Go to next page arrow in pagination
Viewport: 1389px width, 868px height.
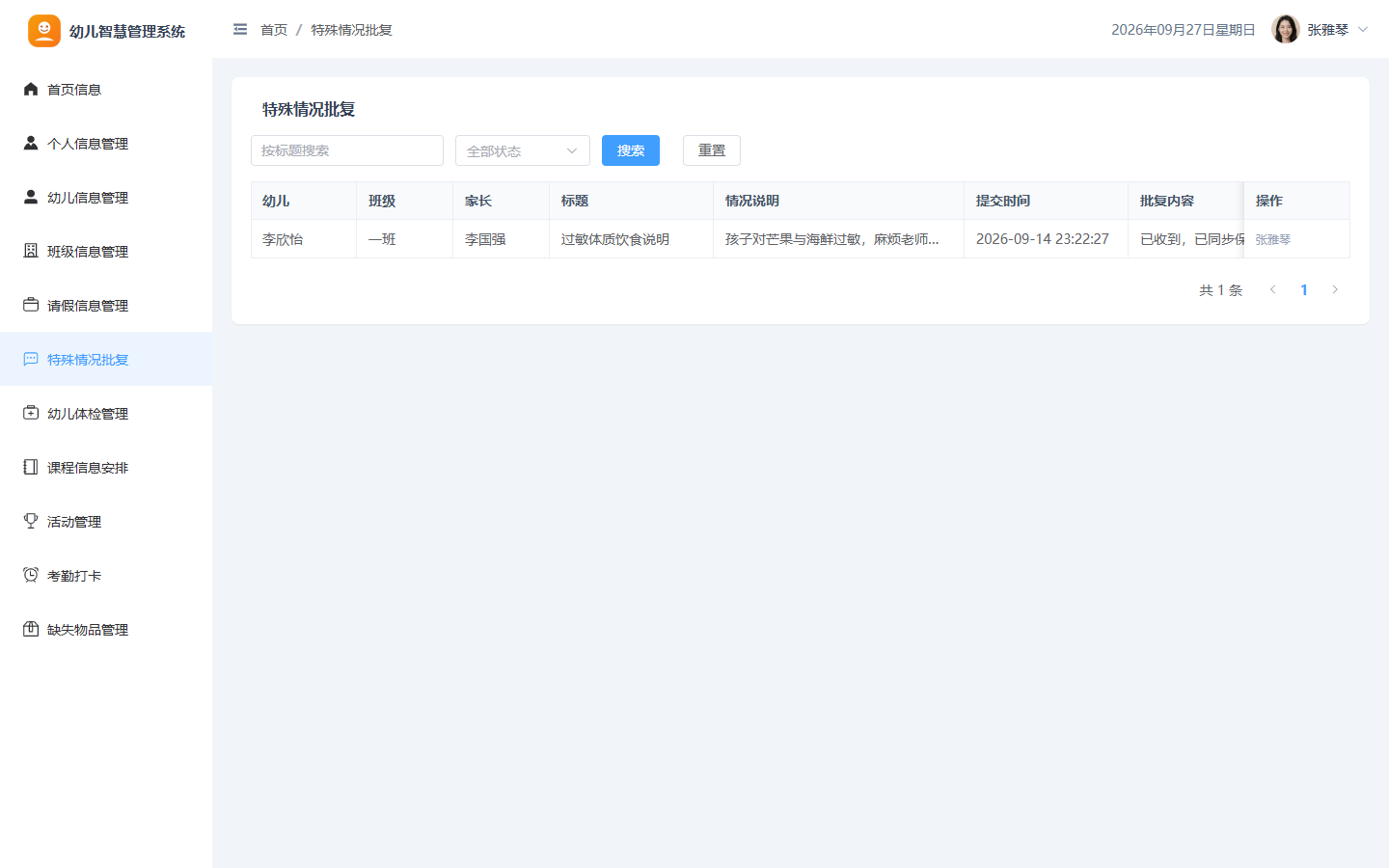click(1335, 289)
